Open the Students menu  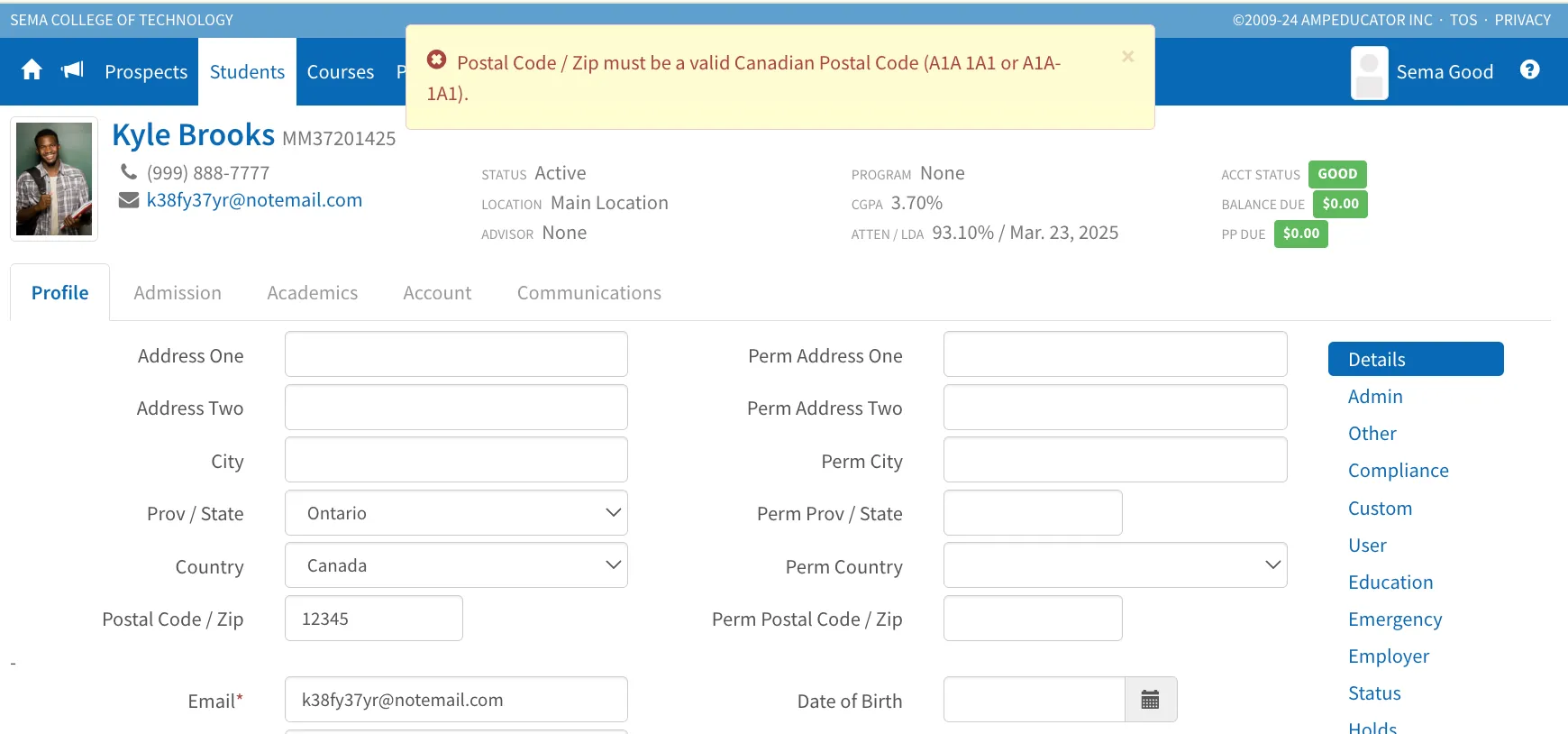click(247, 72)
